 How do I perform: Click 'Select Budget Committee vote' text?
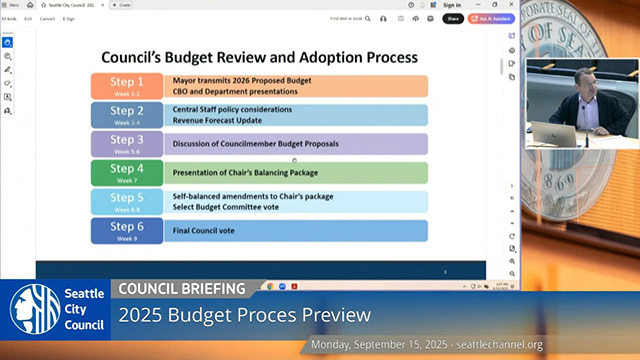point(225,207)
